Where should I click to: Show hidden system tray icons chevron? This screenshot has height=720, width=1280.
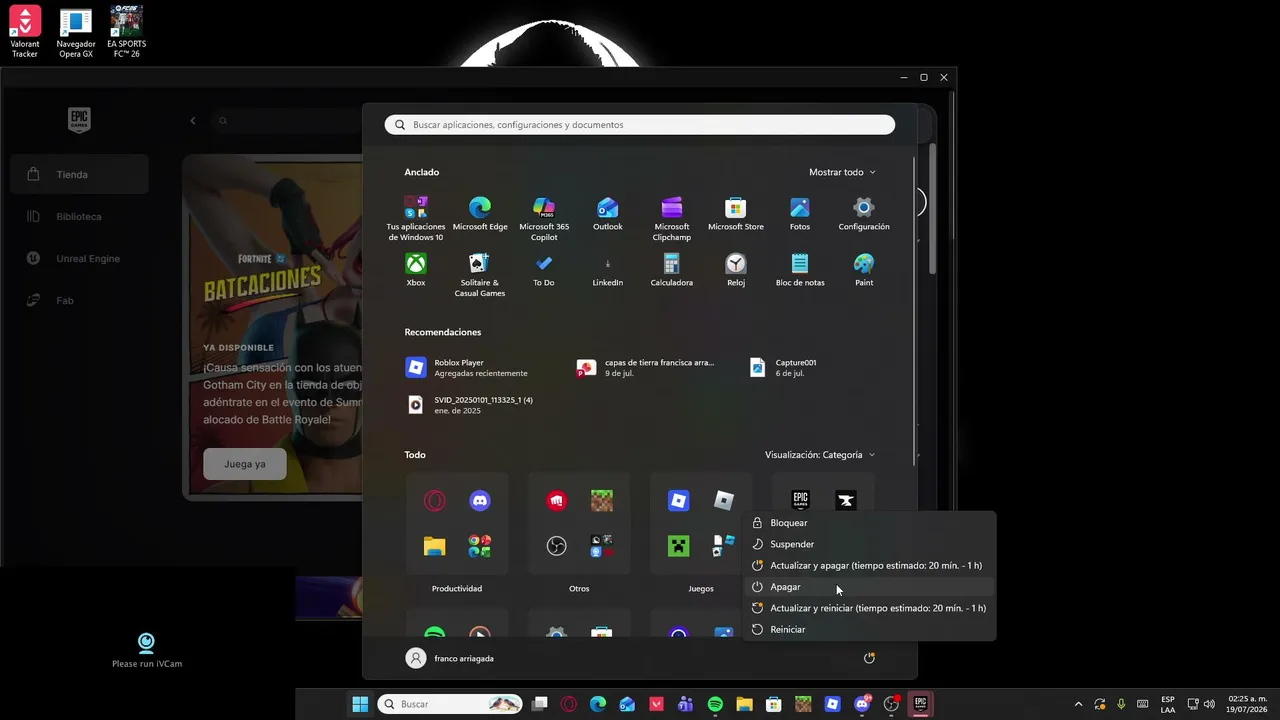[1078, 704]
